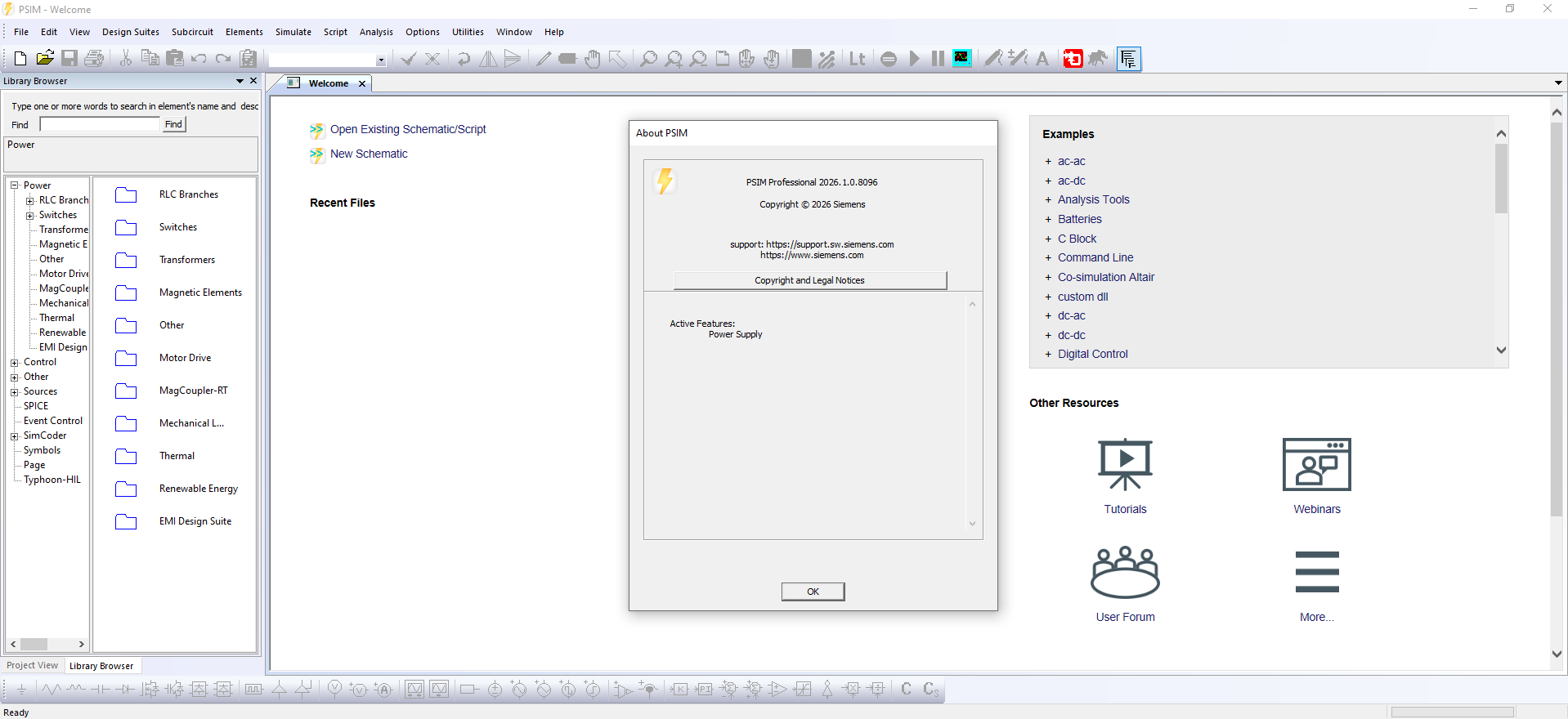This screenshot has height=719, width=1568.
Task: Expand the RLC Branch tree node
Action: (29, 200)
